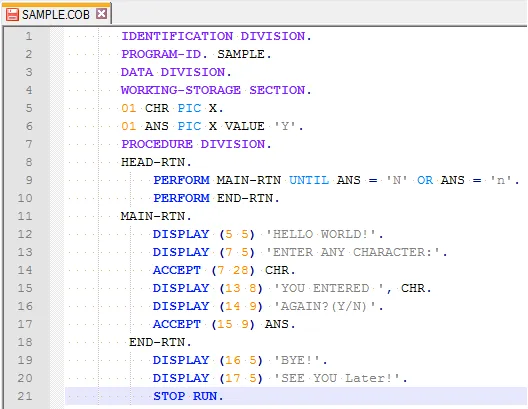Close the SAMPLE.COB tab
This screenshot has width=528, height=409.
pyautogui.click(x=101, y=14)
